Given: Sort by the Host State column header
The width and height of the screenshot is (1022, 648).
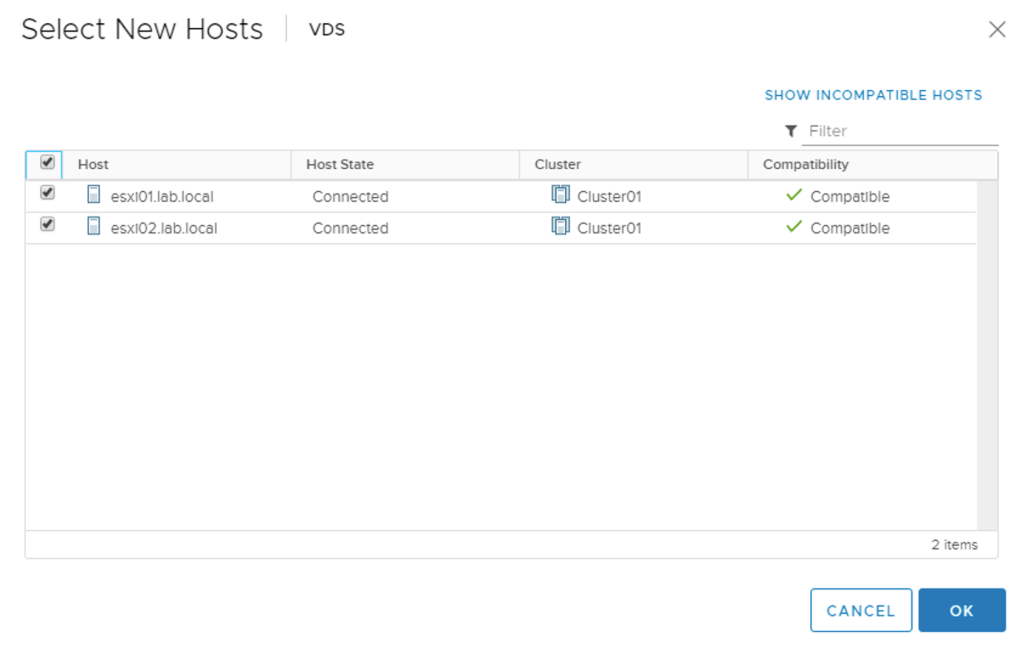Looking at the screenshot, I should (x=340, y=164).
